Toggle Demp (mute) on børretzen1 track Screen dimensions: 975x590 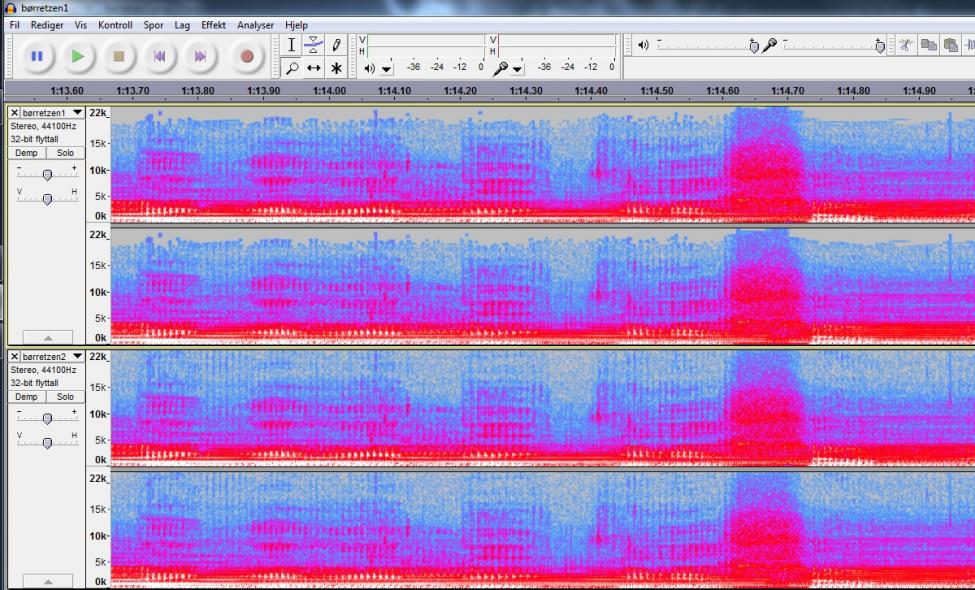click(x=26, y=153)
